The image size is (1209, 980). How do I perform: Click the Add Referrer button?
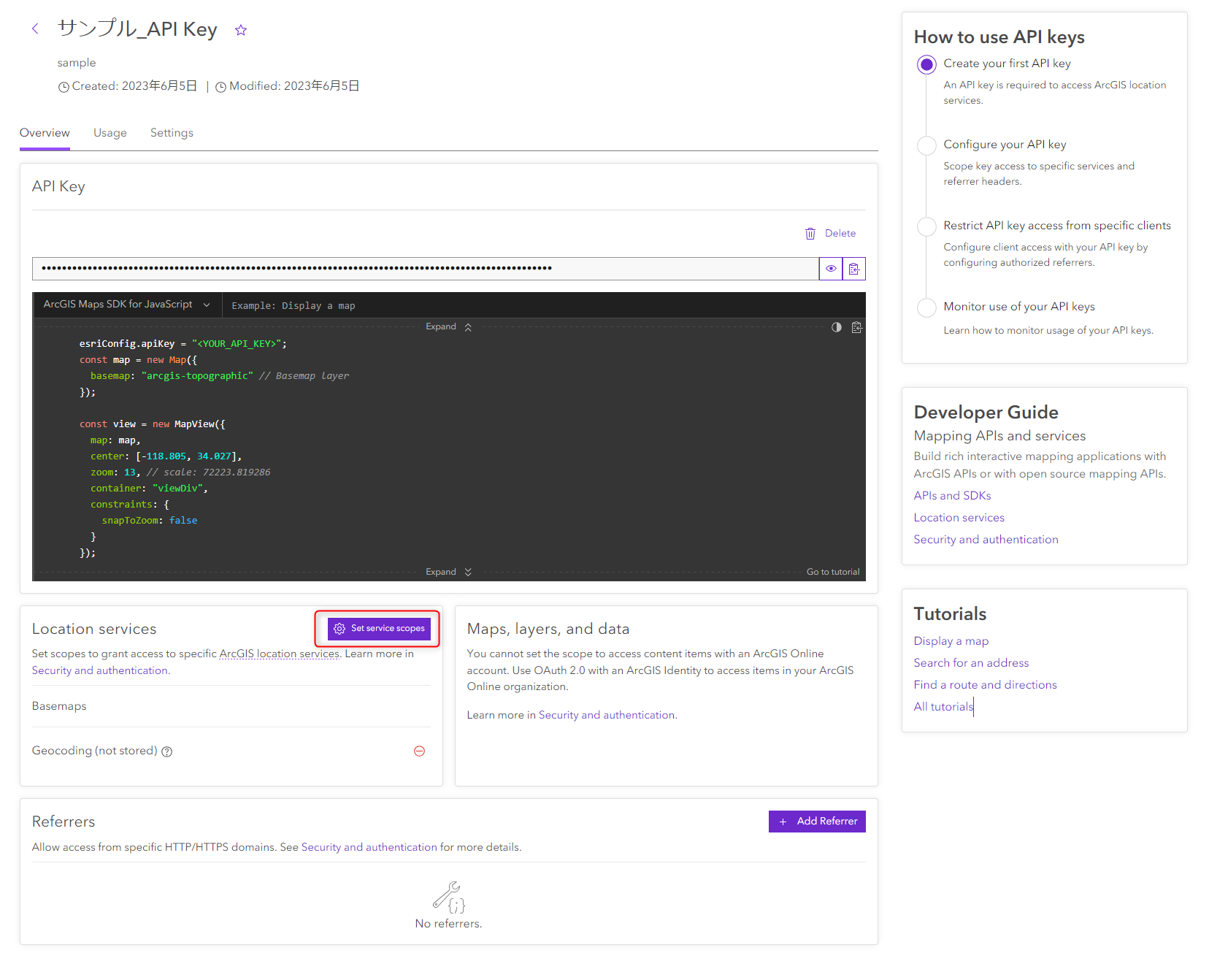817,822
